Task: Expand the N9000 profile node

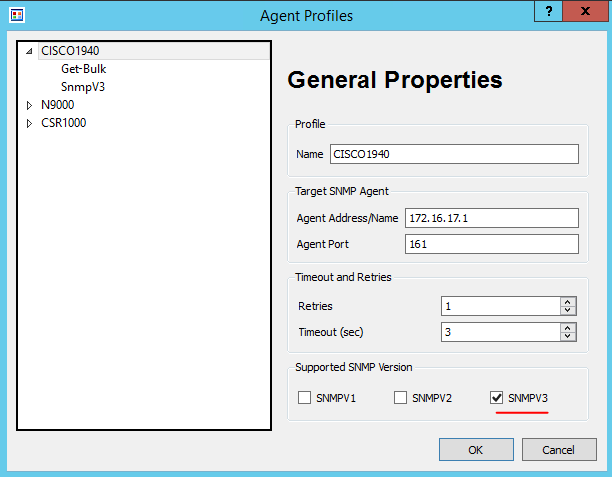Action: tap(29, 105)
